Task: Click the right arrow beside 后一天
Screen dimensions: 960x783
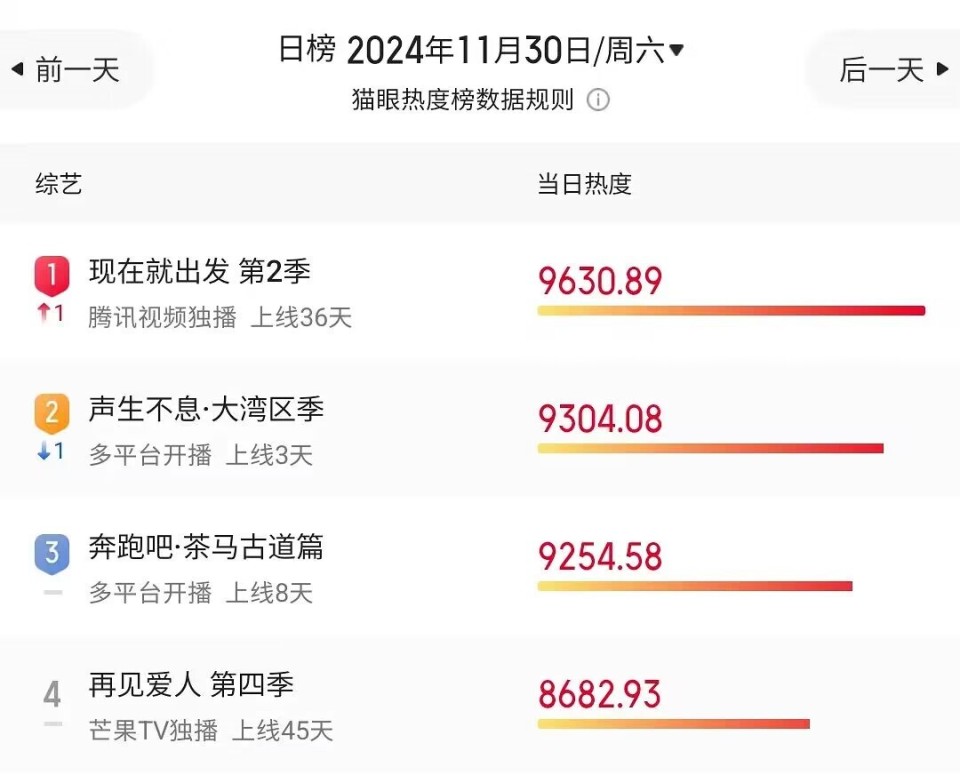Action: coord(944,68)
